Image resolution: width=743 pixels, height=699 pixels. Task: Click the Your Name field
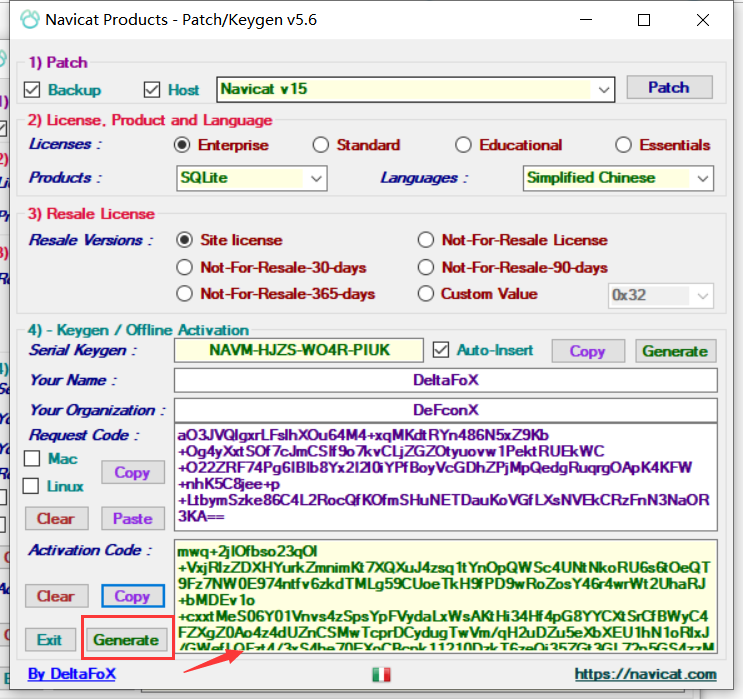pos(445,381)
